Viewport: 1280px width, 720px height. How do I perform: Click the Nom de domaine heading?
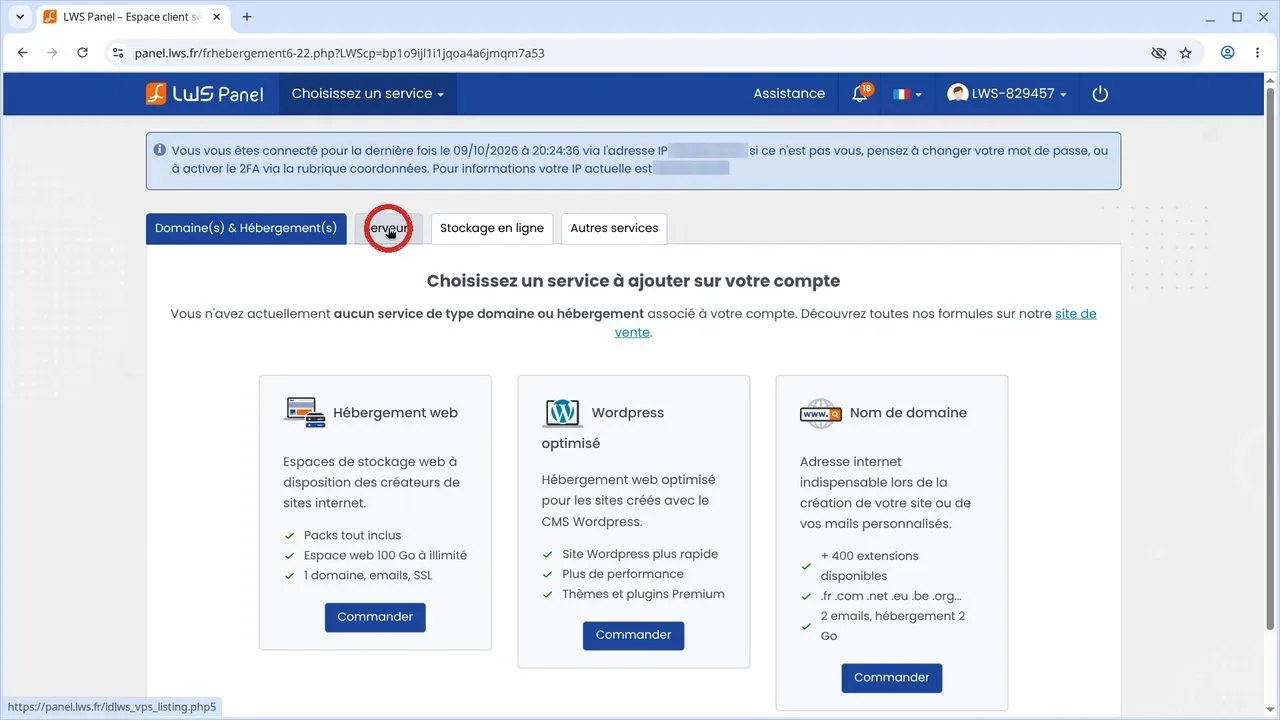908,412
